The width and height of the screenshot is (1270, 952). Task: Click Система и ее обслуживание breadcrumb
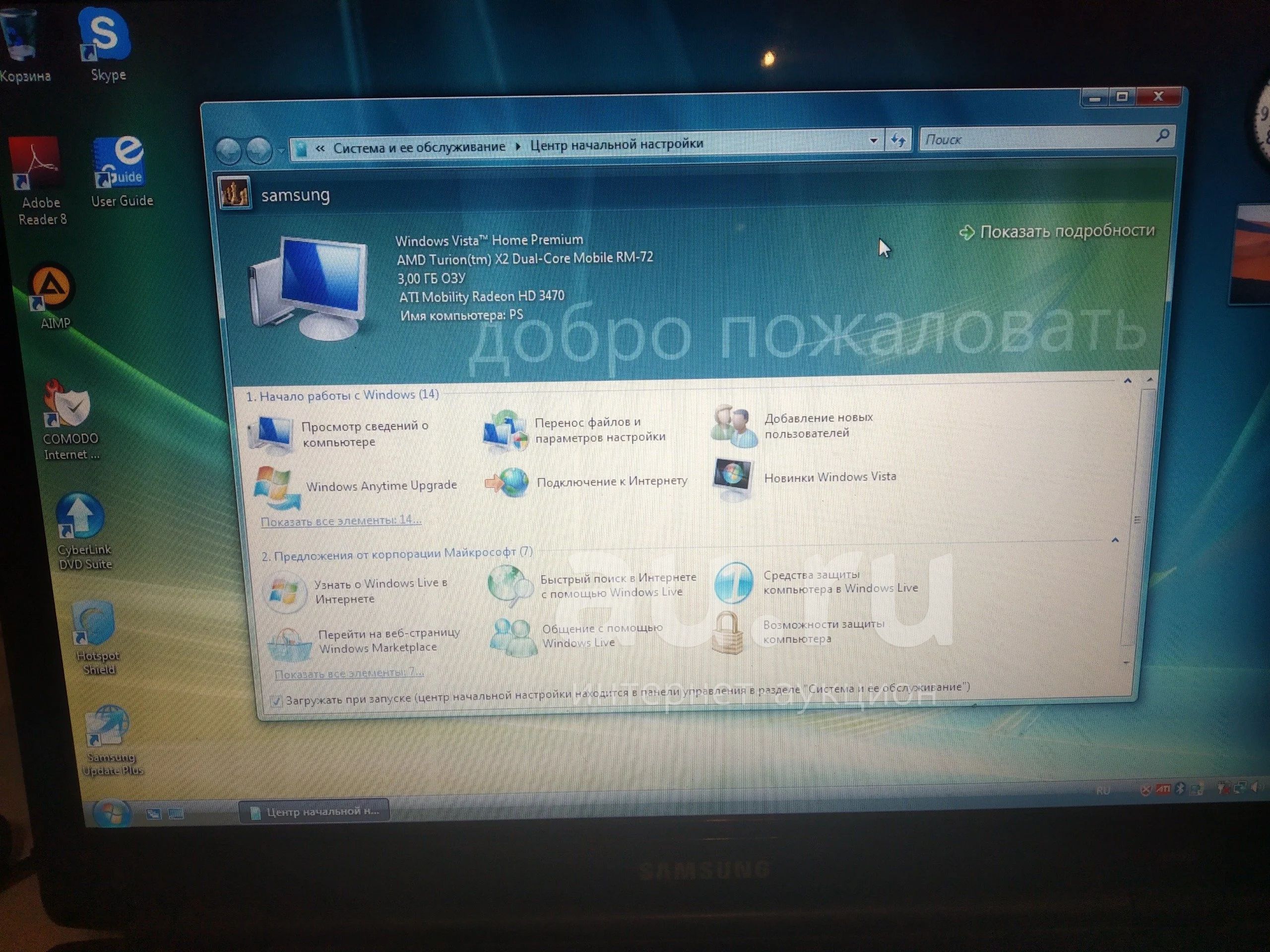click(419, 147)
